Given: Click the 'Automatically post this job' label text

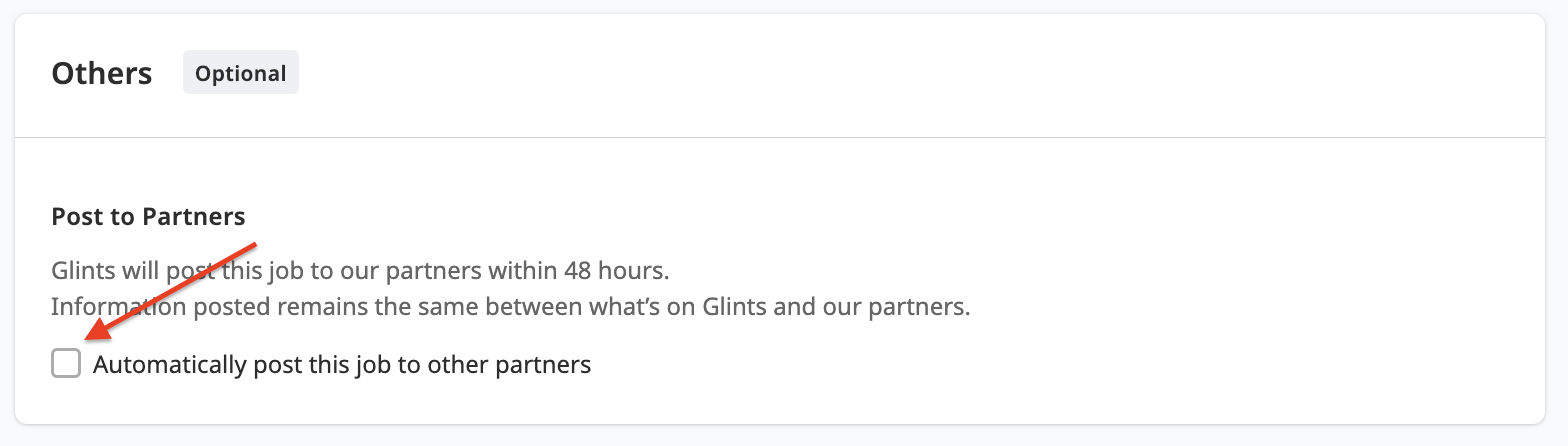Looking at the screenshot, I should click(x=342, y=365).
